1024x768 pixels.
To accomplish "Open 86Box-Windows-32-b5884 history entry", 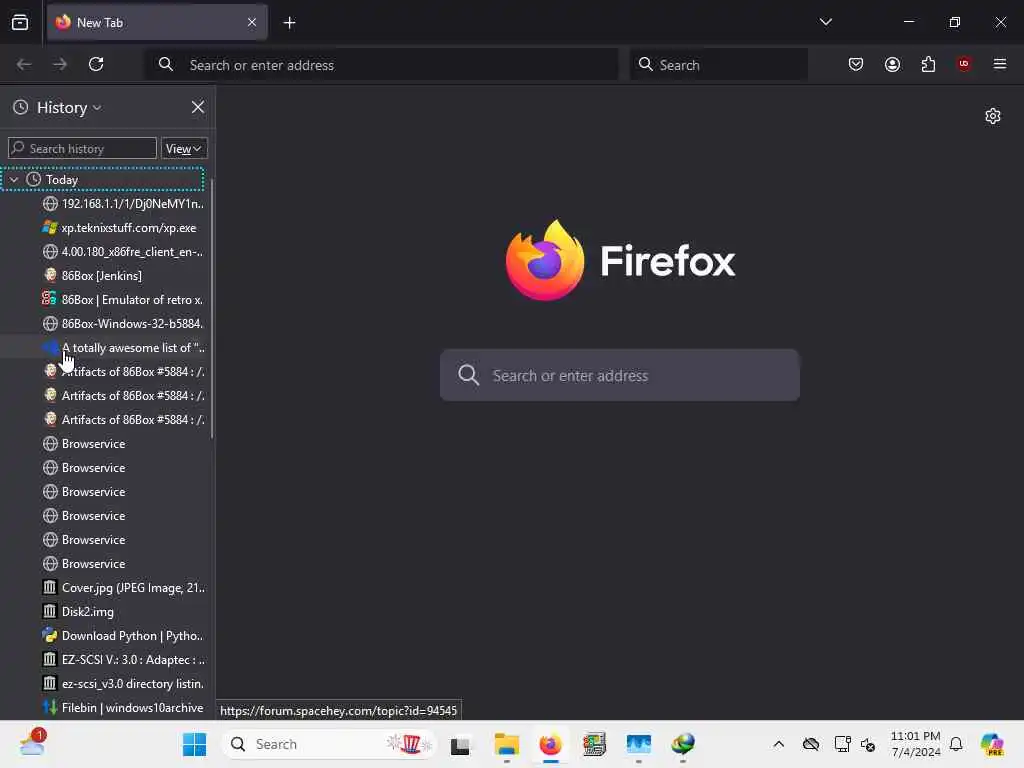I will pyautogui.click(x=123, y=324).
